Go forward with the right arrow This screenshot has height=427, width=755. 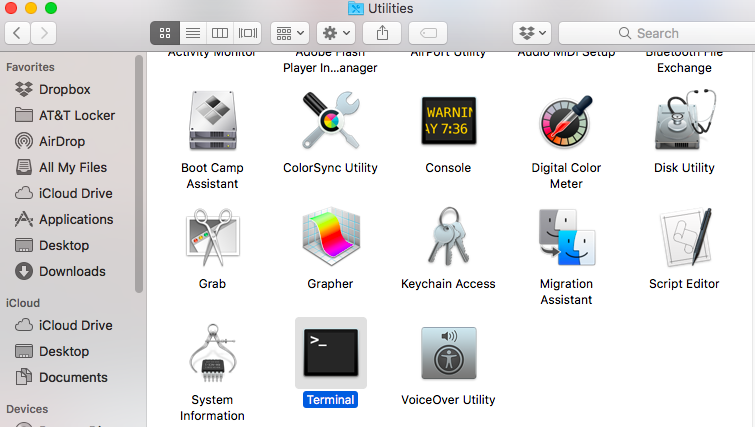[x=44, y=33]
